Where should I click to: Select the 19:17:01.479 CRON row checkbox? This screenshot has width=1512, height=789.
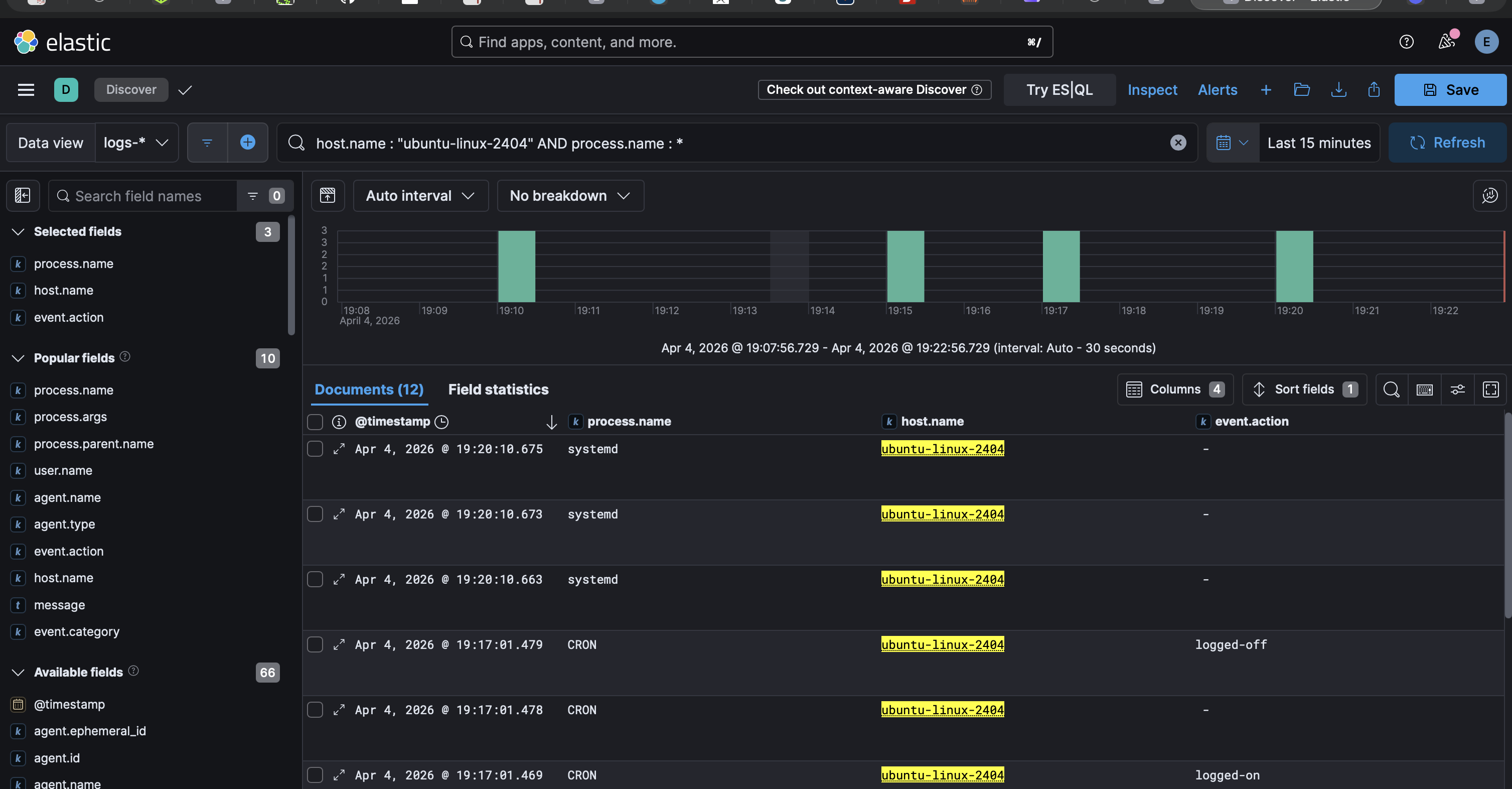[x=315, y=644]
